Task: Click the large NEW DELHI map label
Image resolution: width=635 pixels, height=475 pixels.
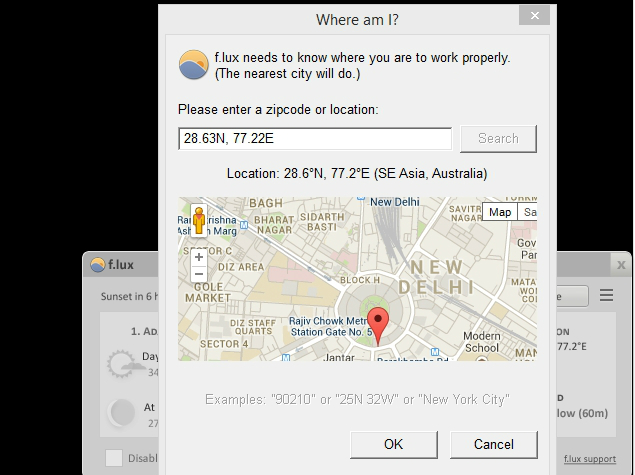Action: pos(436,277)
